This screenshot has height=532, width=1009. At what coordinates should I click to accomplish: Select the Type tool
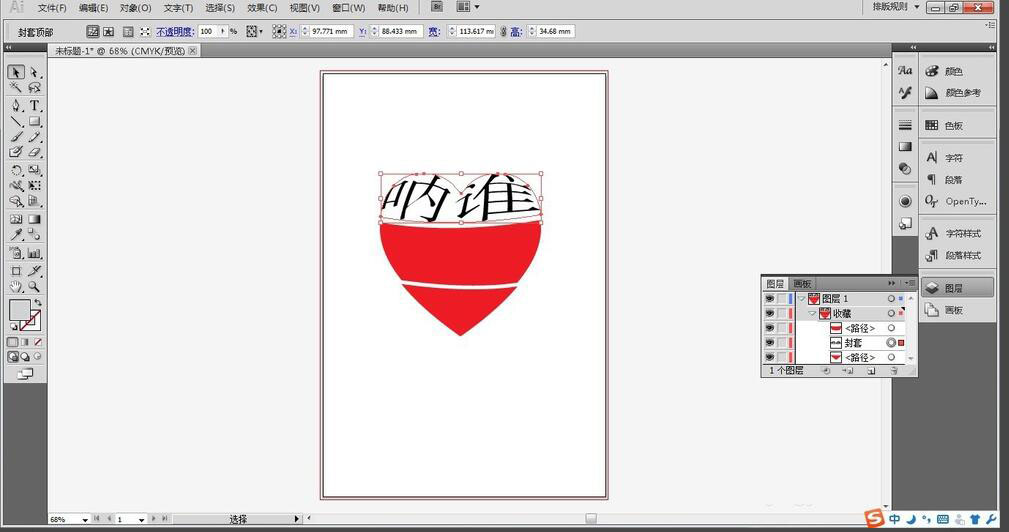[x=34, y=105]
